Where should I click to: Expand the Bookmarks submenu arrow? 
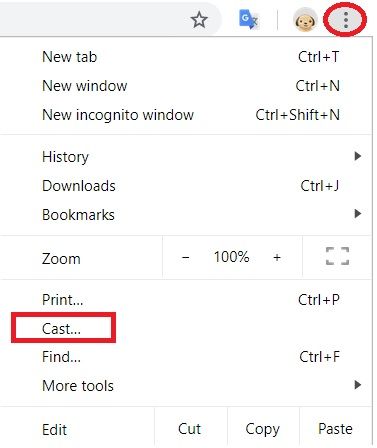(358, 214)
